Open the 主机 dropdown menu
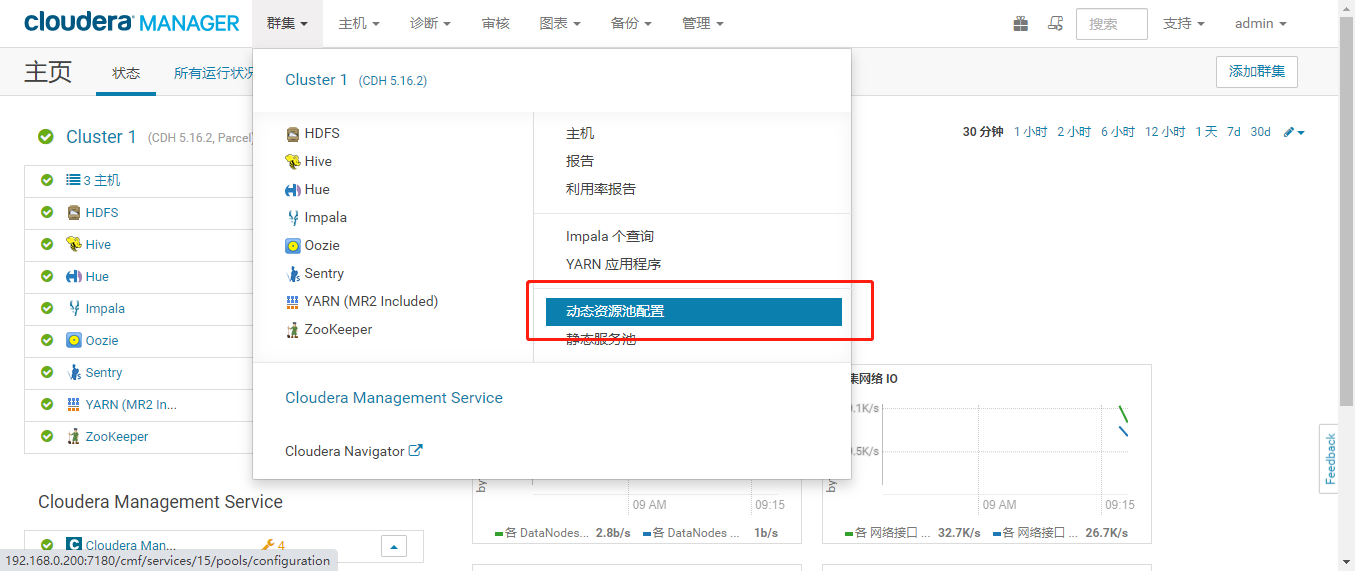The width and height of the screenshot is (1355, 571). 359,23
